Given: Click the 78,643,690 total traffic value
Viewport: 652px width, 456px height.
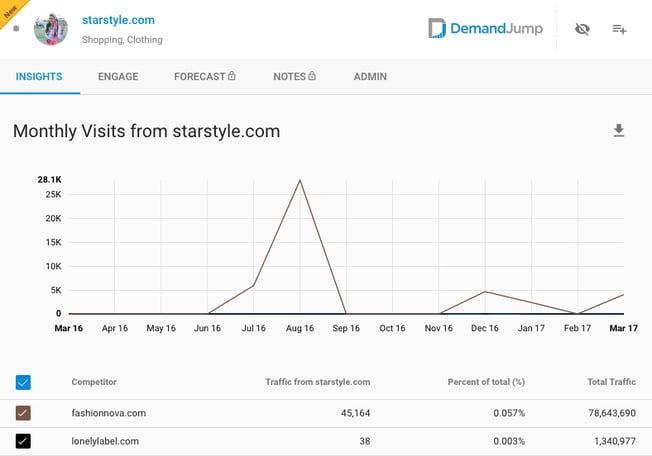Looking at the screenshot, I should (x=612, y=413).
